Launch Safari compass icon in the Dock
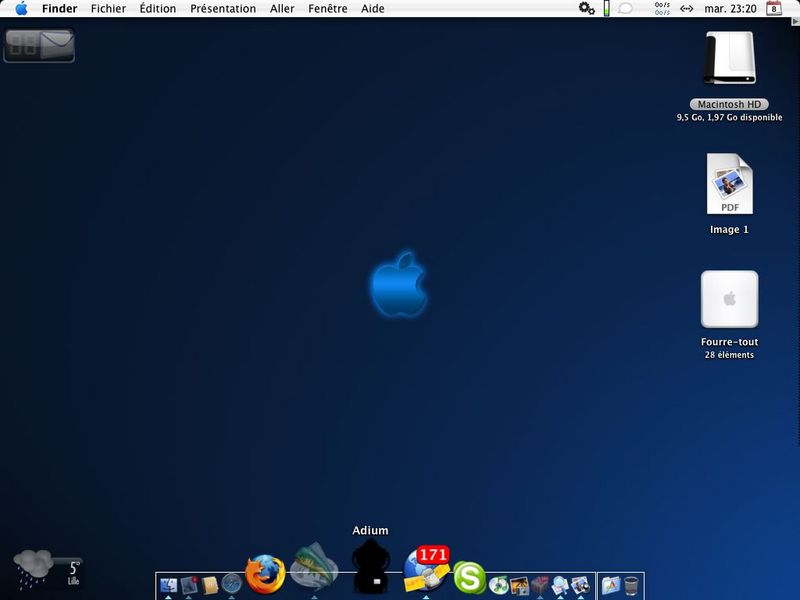 231,584
